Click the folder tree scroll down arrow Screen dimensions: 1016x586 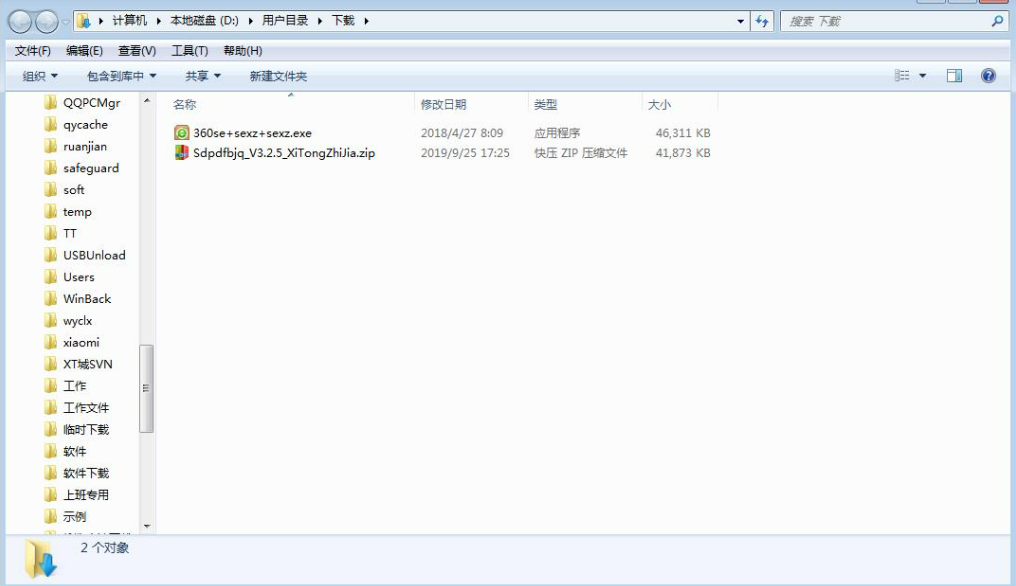coord(146,526)
